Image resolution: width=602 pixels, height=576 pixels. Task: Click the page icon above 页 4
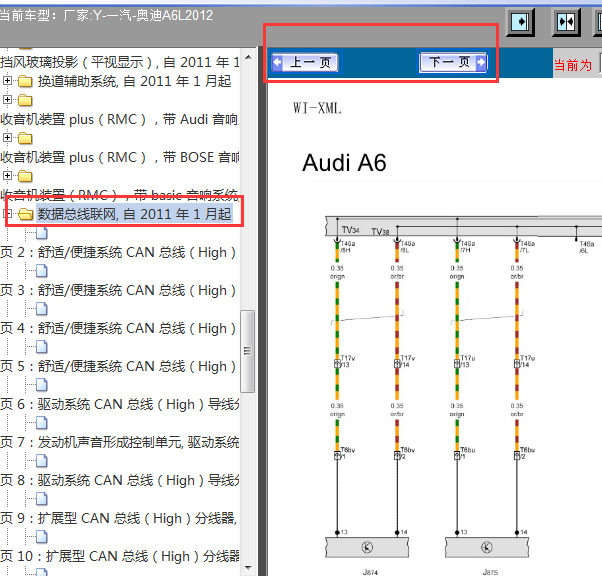[41, 309]
